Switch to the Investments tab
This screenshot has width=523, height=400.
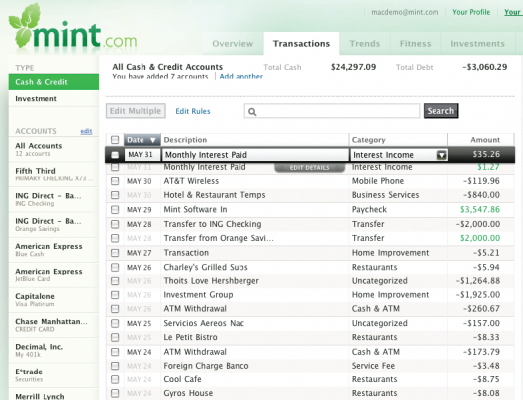point(478,44)
